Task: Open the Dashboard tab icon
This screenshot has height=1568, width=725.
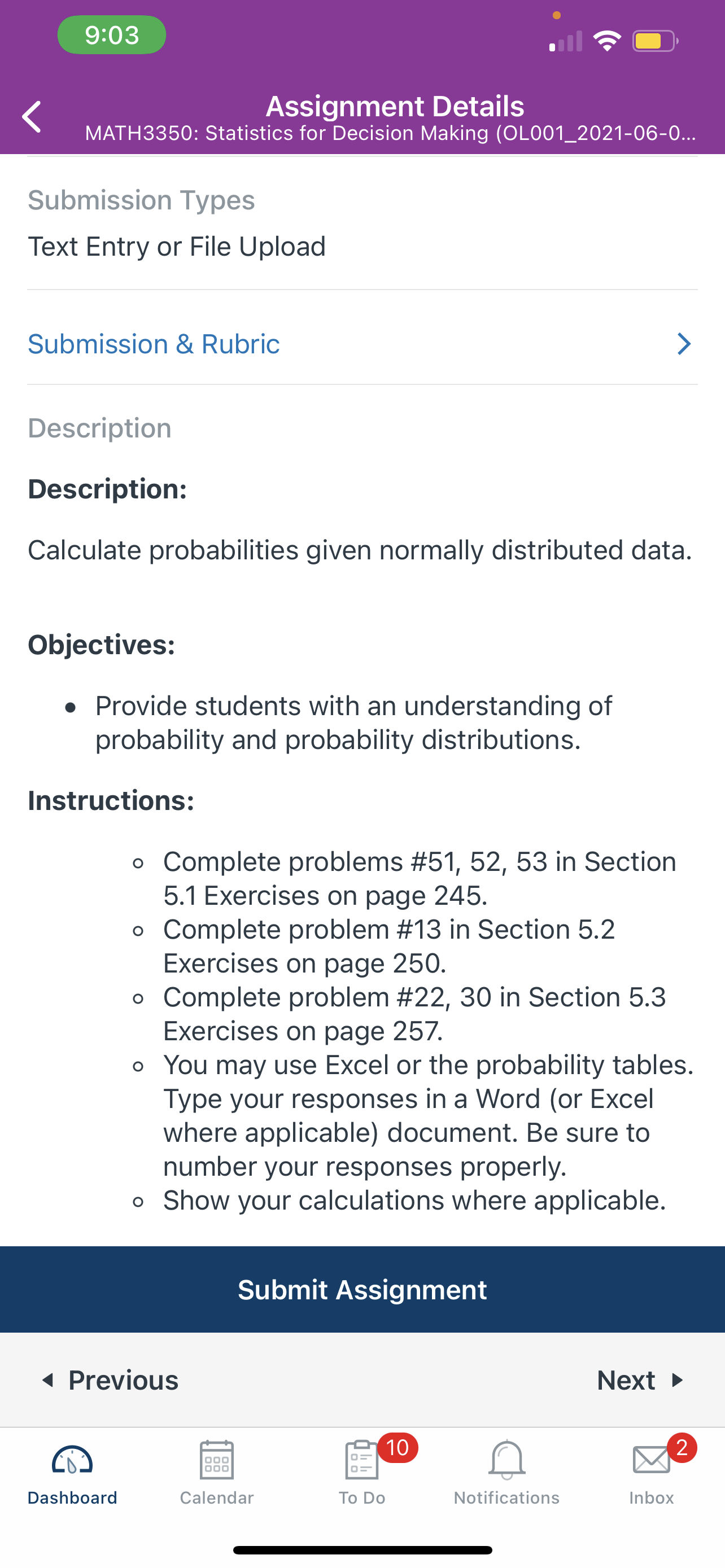Action: 72,1460
